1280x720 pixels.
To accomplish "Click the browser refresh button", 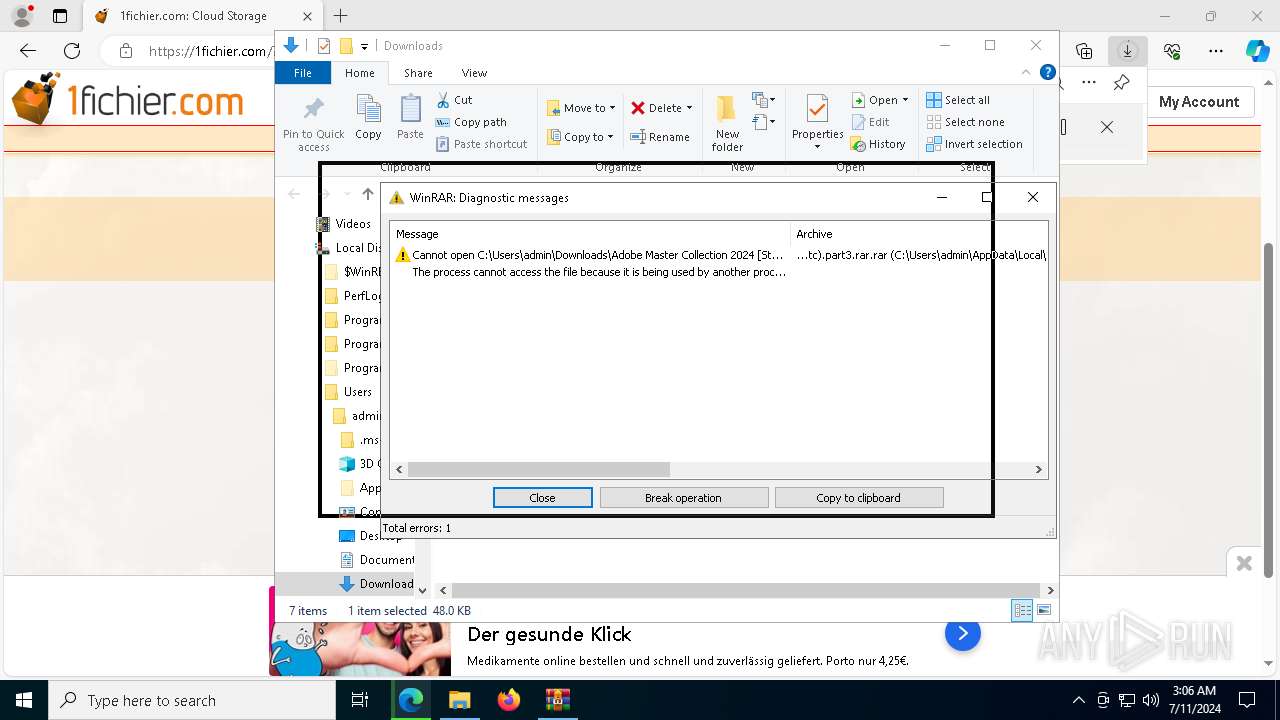I will click(x=72, y=51).
